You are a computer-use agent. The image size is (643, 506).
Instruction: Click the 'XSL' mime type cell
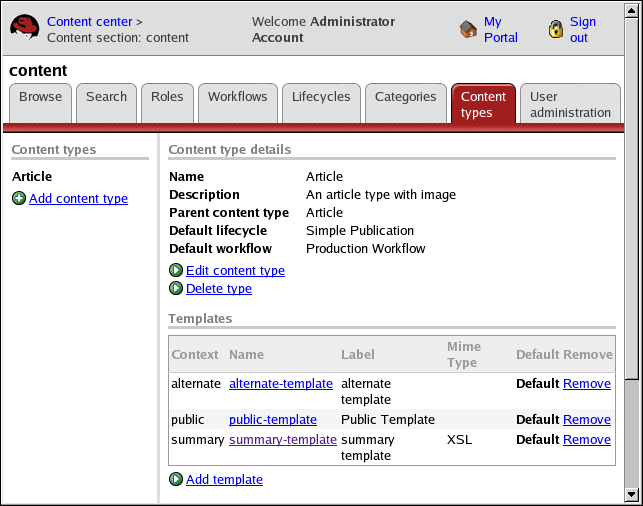(x=459, y=440)
